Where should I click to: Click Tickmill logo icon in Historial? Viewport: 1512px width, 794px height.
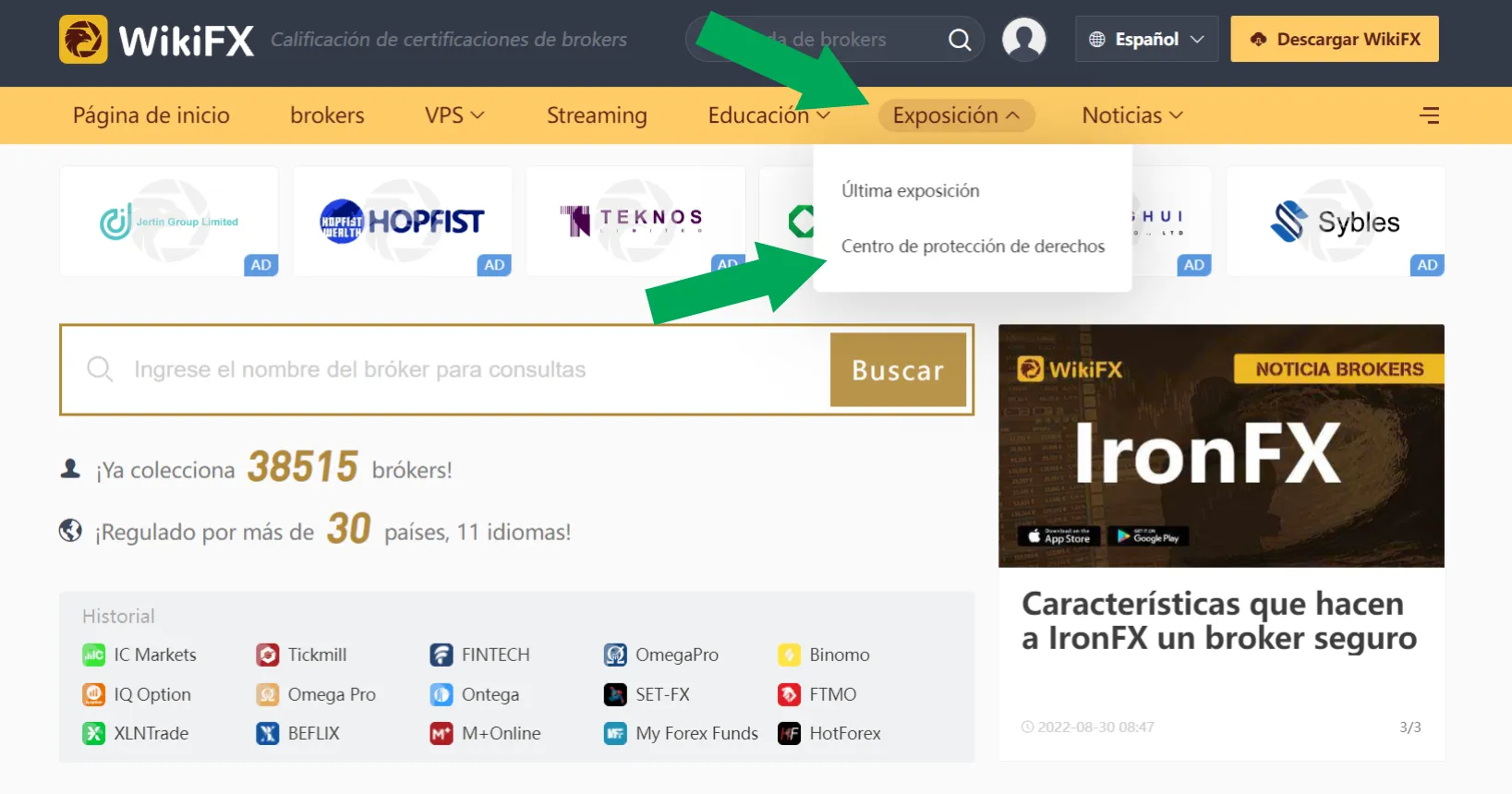268,655
